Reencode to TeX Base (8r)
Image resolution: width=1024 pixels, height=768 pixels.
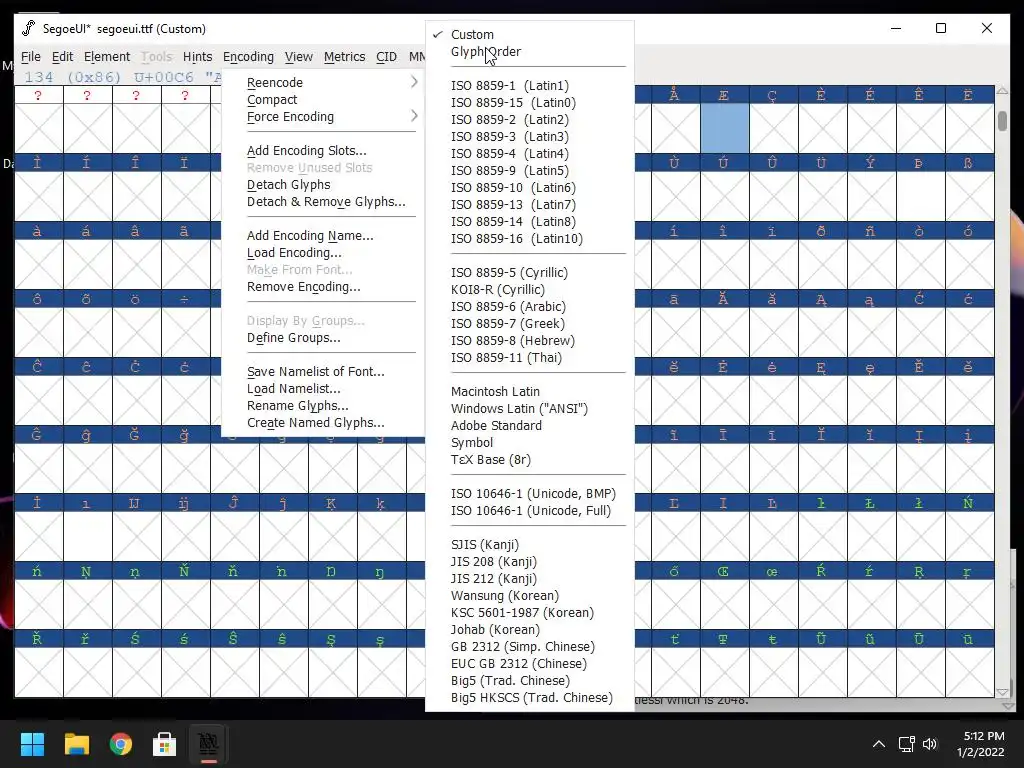pos(490,459)
